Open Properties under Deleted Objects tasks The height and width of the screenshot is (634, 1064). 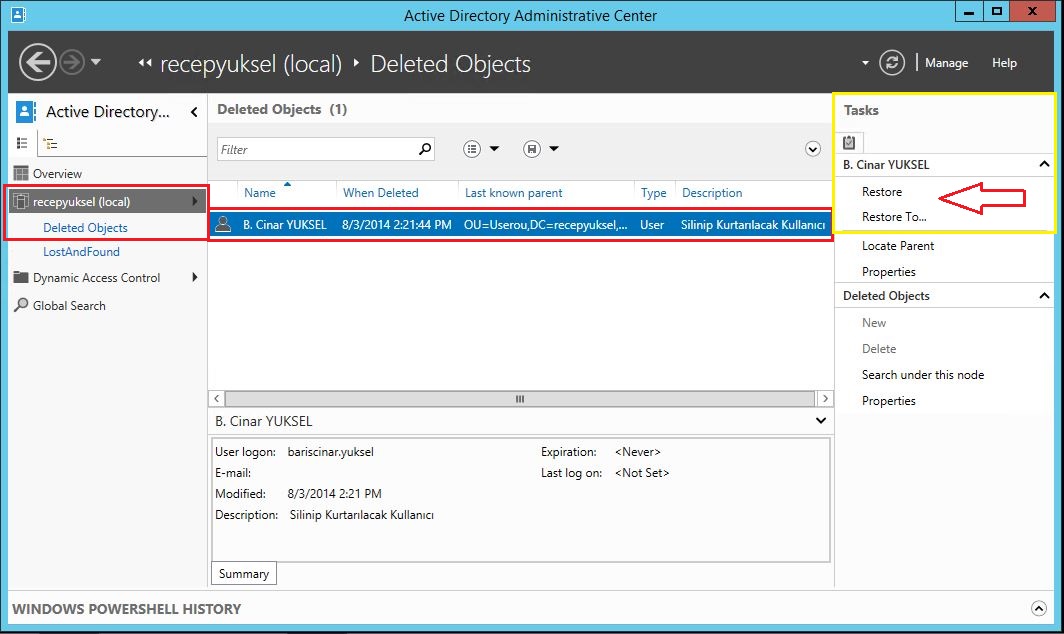888,400
